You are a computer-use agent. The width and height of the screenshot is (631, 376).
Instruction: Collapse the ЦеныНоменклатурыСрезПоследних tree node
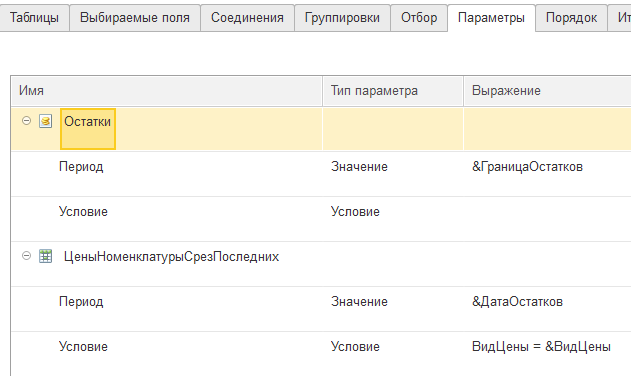(26, 256)
